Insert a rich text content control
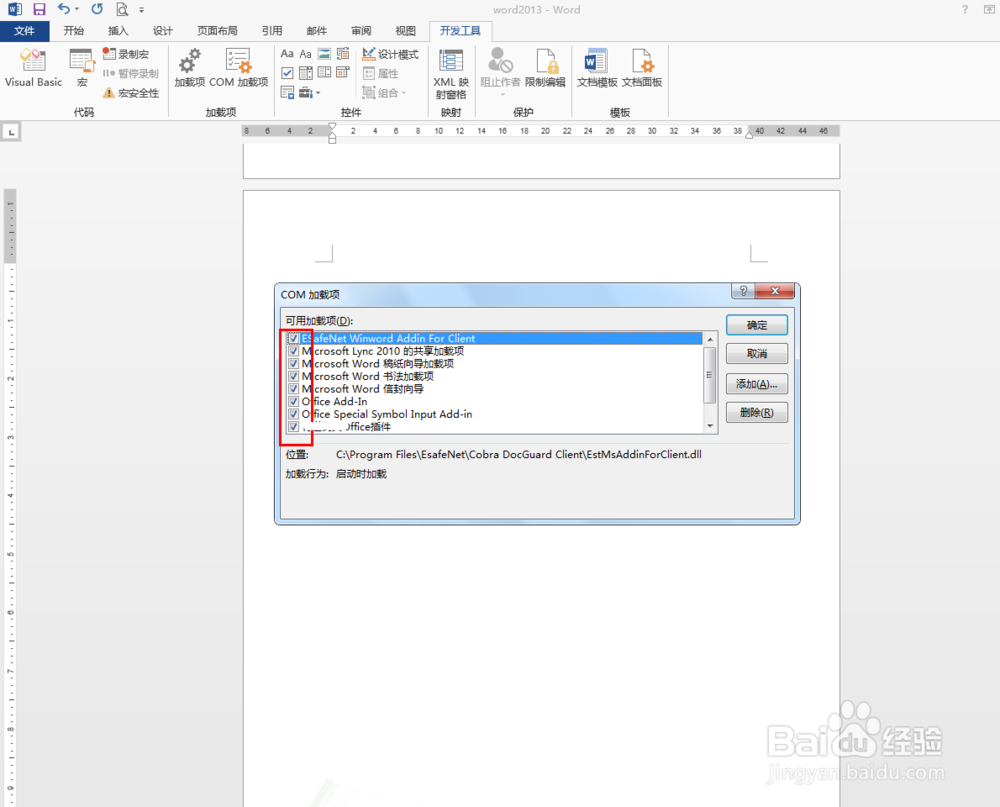This screenshot has width=1000, height=807. [287, 54]
